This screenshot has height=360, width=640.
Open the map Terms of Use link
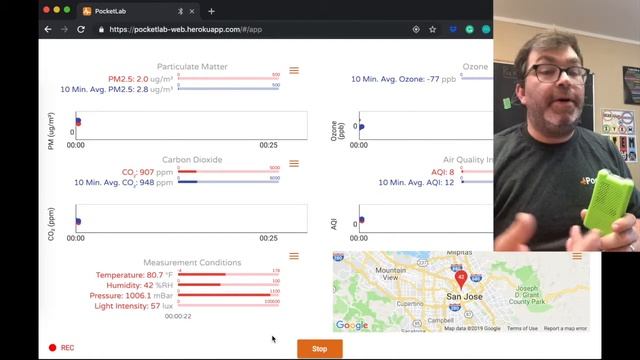[x=522, y=328]
